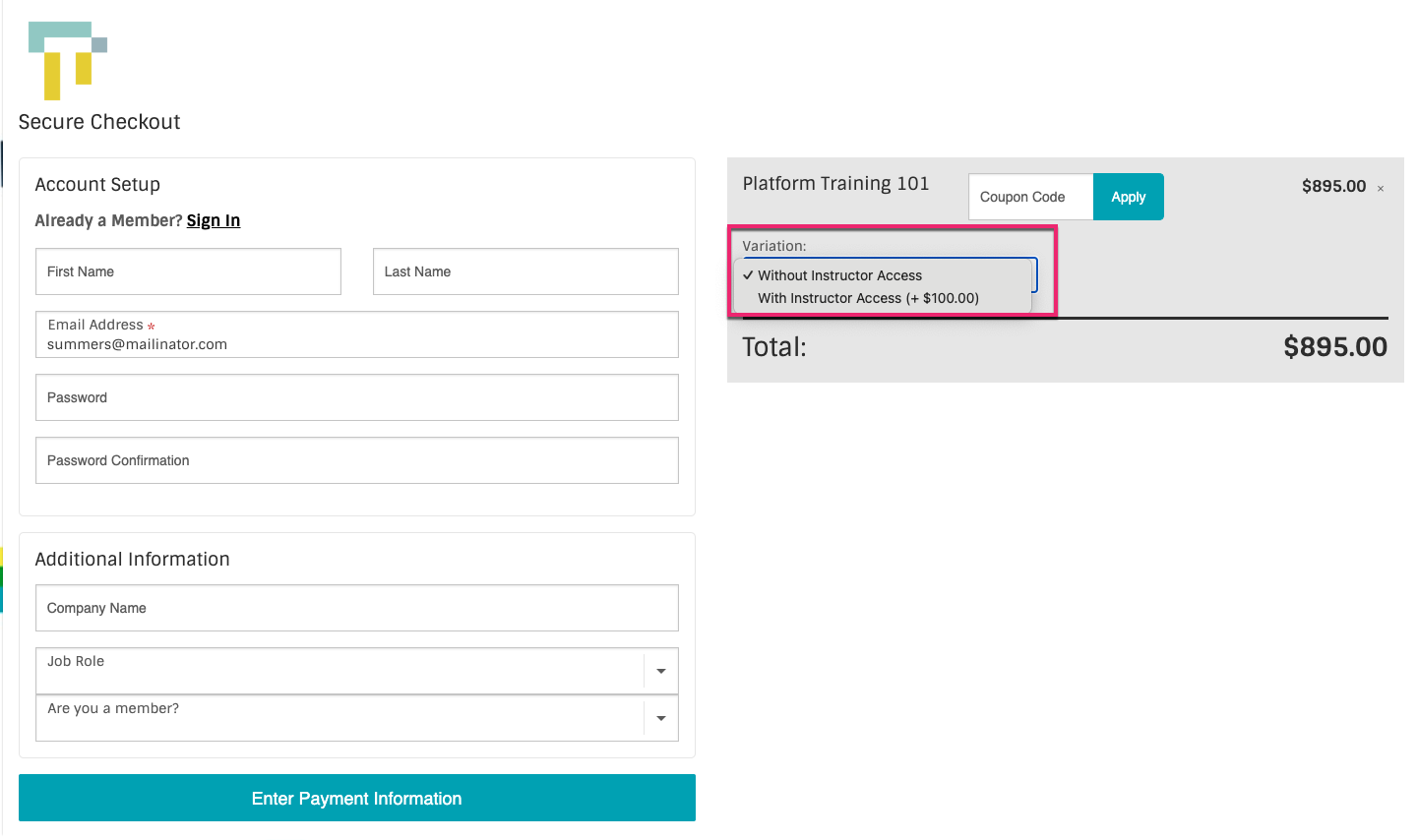
Task: Apply the coupon code
Action: tap(1129, 197)
